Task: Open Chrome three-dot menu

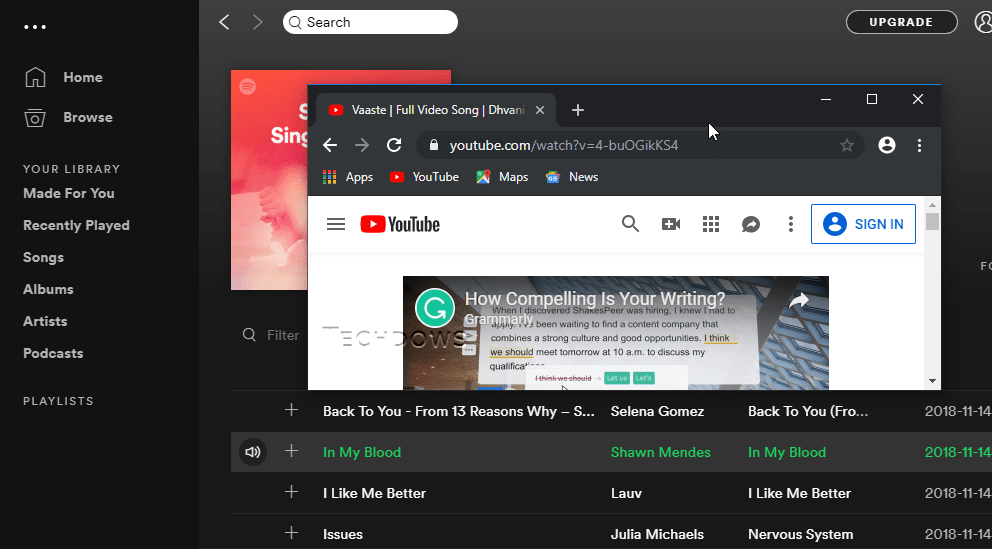Action: pyautogui.click(x=919, y=145)
